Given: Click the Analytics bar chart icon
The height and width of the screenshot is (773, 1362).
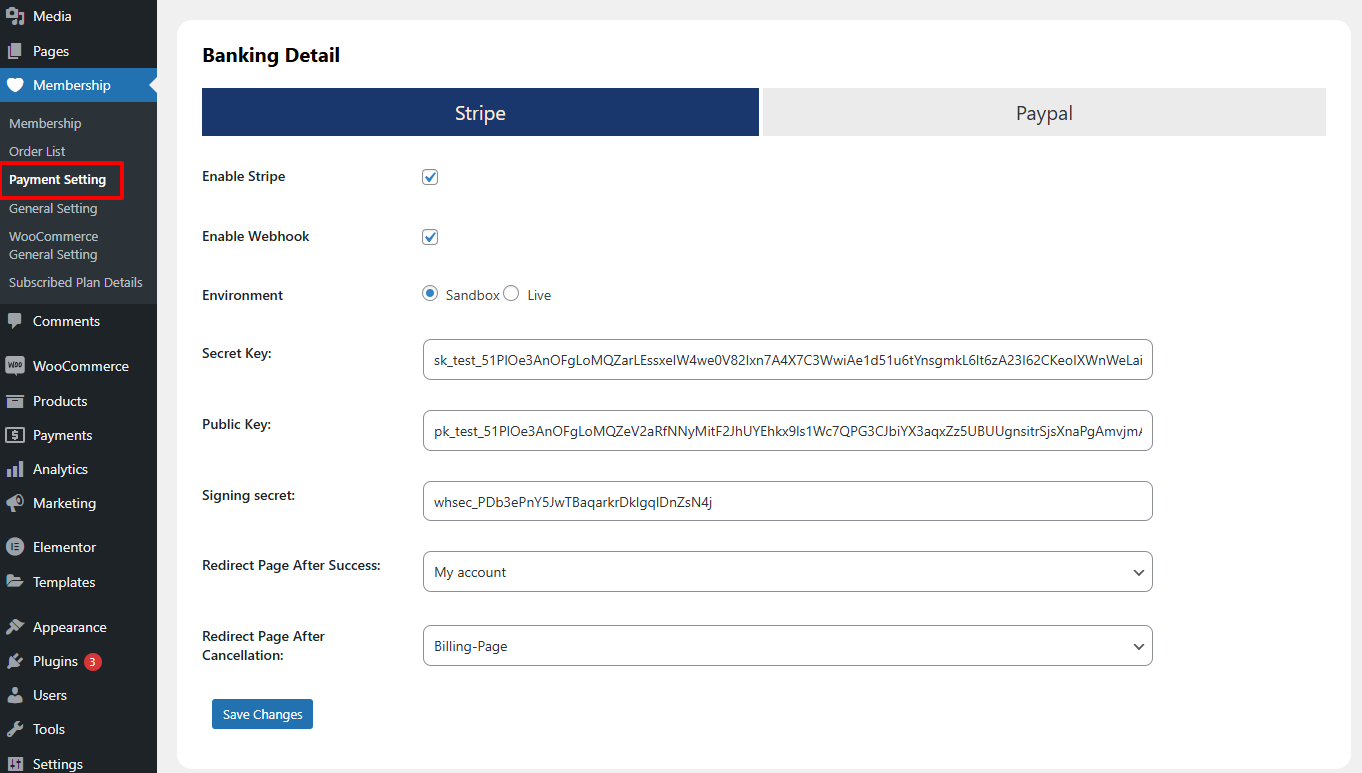Looking at the screenshot, I should click(15, 469).
